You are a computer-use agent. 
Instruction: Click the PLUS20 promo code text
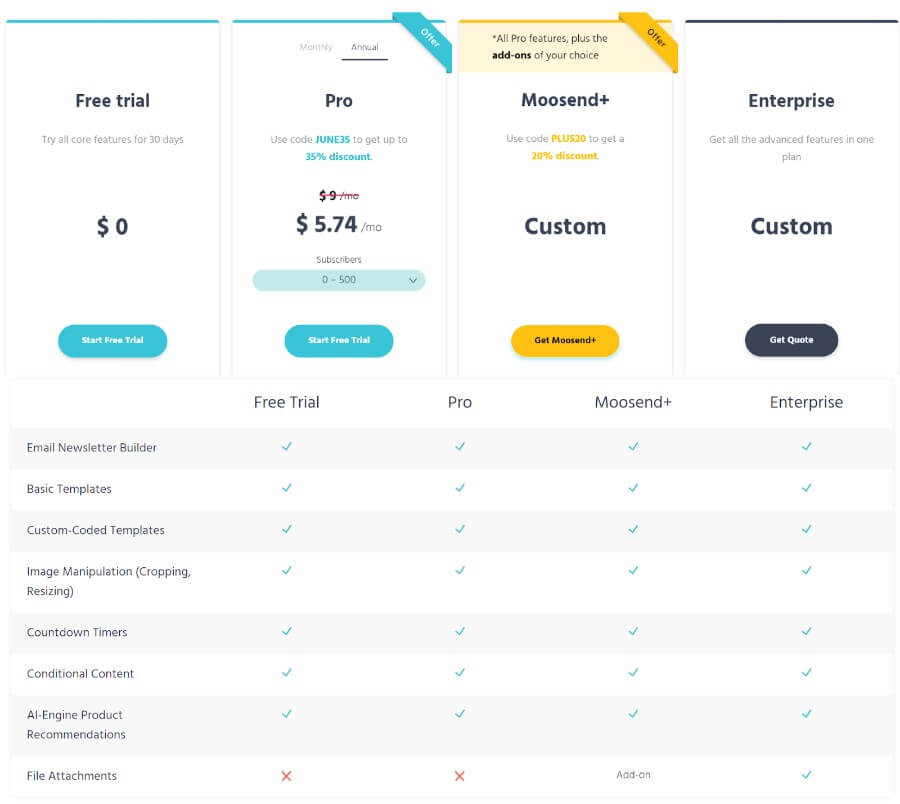(568, 140)
